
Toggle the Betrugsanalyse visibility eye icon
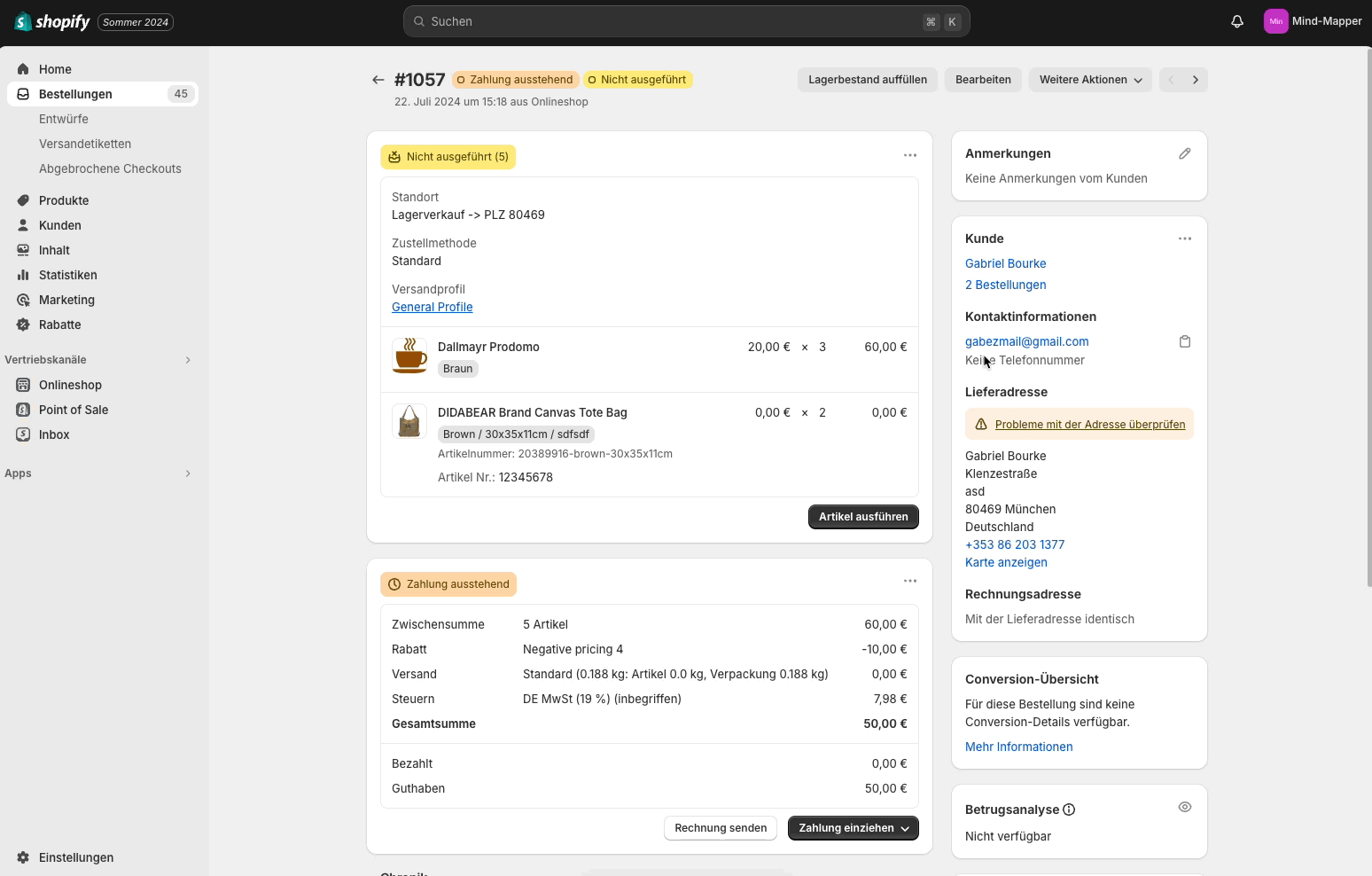pos(1184,807)
